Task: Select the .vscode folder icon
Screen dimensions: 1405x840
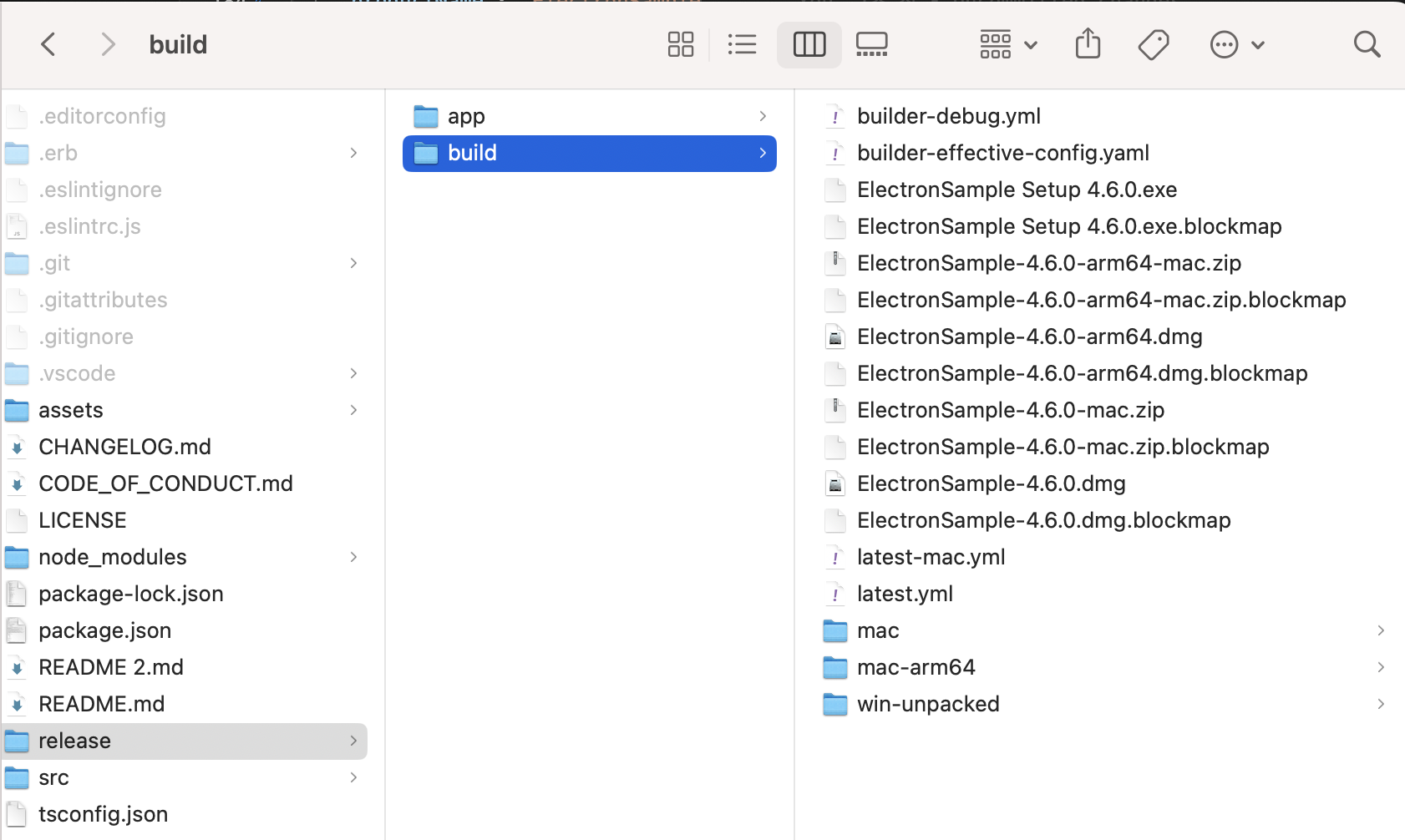Action: point(17,373)
